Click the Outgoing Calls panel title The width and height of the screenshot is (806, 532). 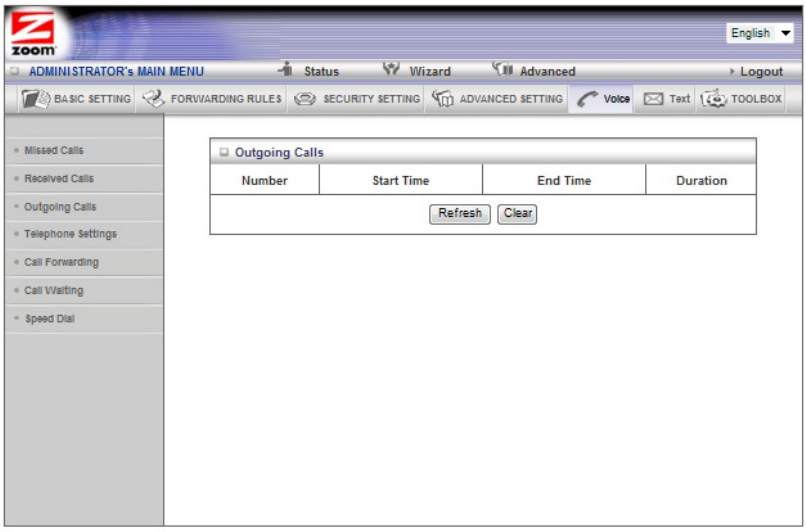click(279, 152)
